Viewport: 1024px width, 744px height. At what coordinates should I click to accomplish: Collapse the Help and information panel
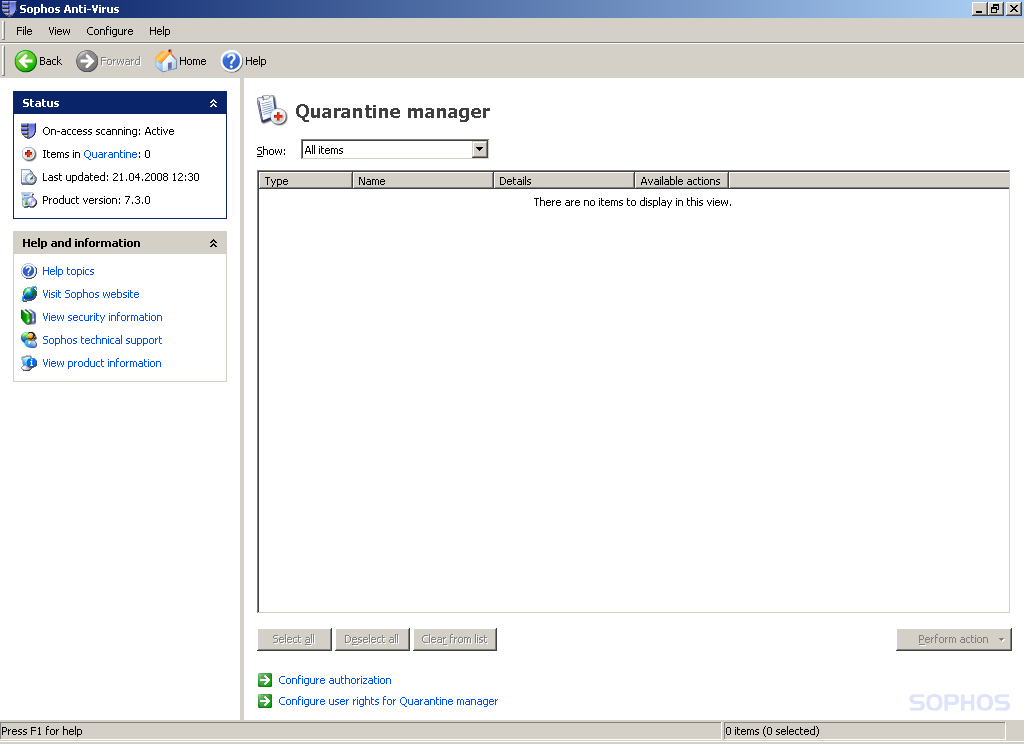[213, 243]
